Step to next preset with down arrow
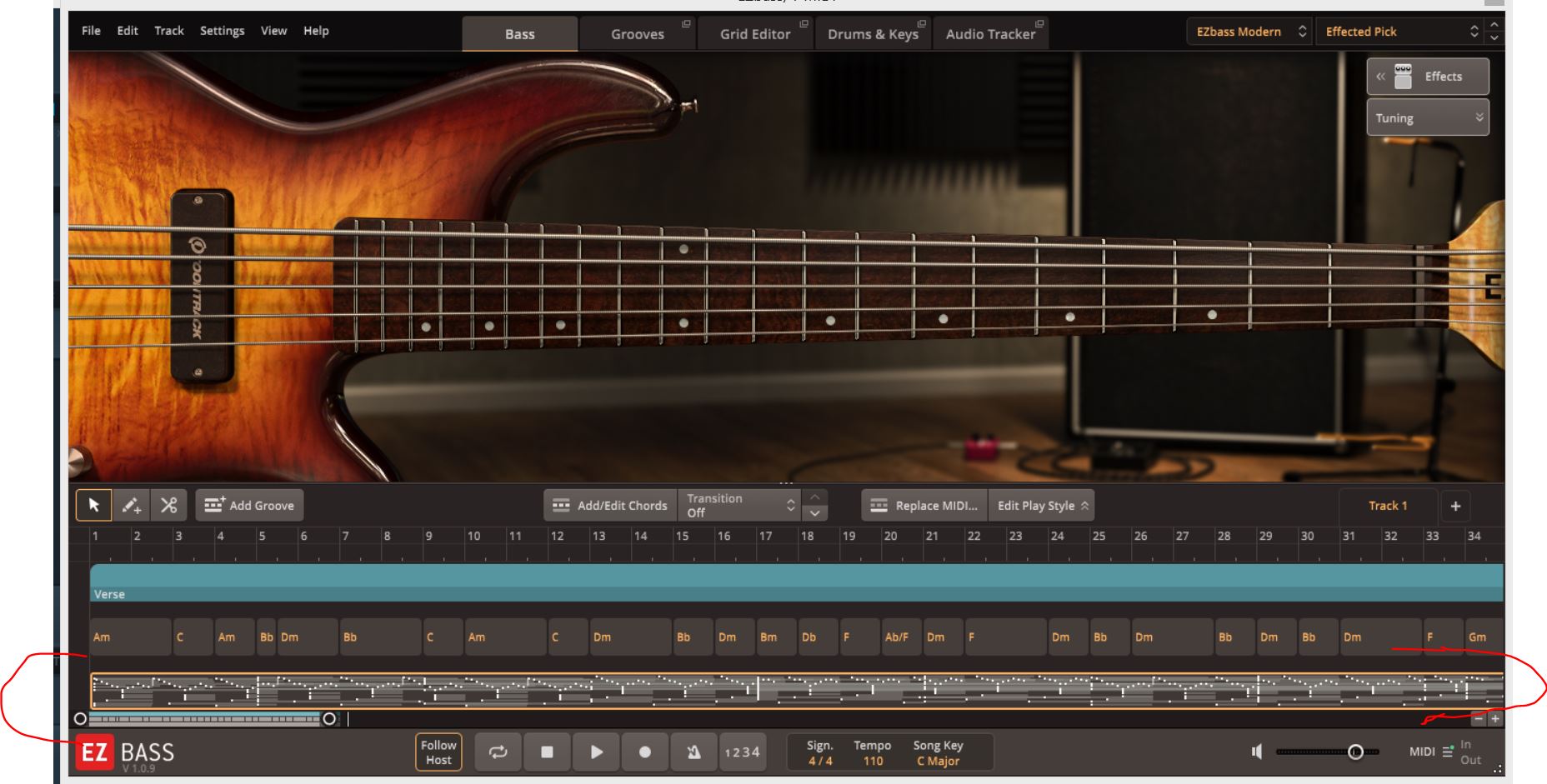Screen dimensions: 1547x784 (1494, 38)
